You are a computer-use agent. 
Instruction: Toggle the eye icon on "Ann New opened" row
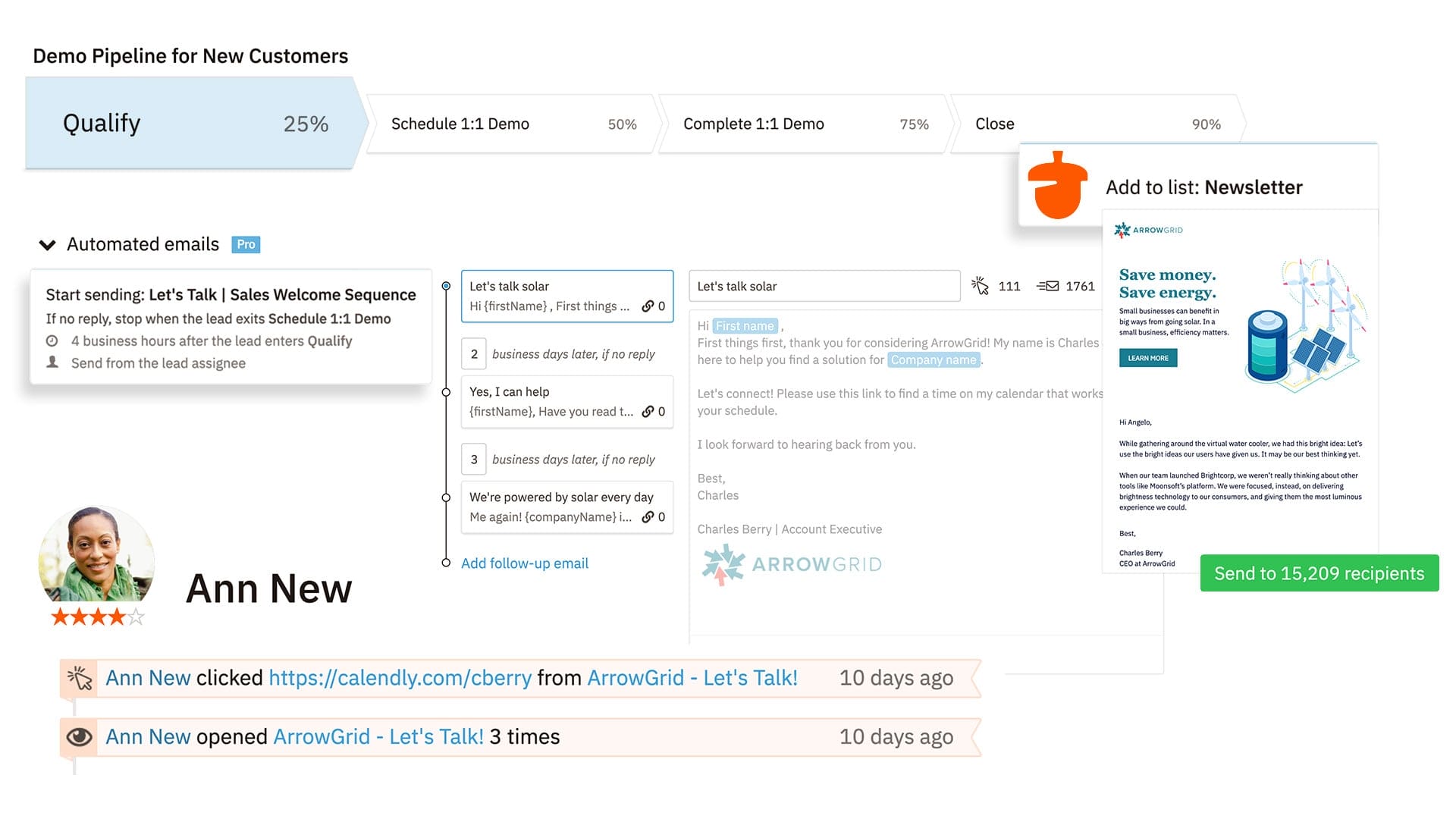pos(79,736)
